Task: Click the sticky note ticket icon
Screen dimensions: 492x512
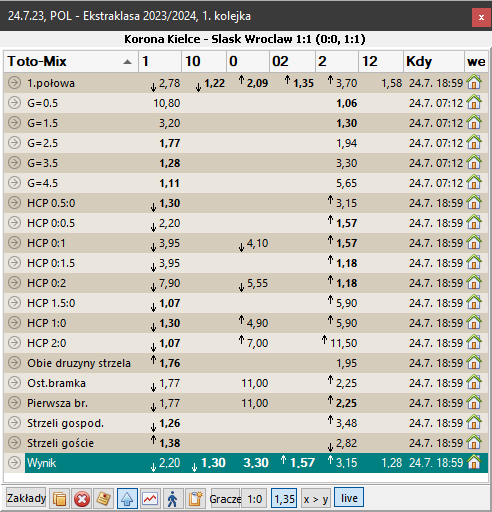Action: click(x=104, y=499)
